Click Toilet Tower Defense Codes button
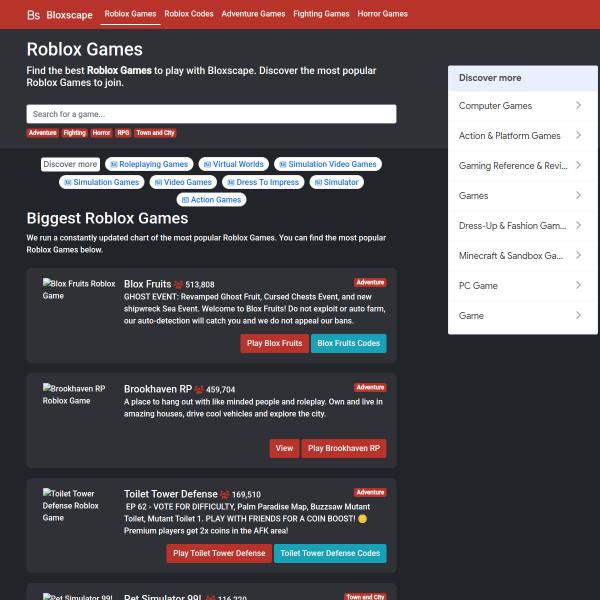Screen dimensions: 600x600 (330, 553)
